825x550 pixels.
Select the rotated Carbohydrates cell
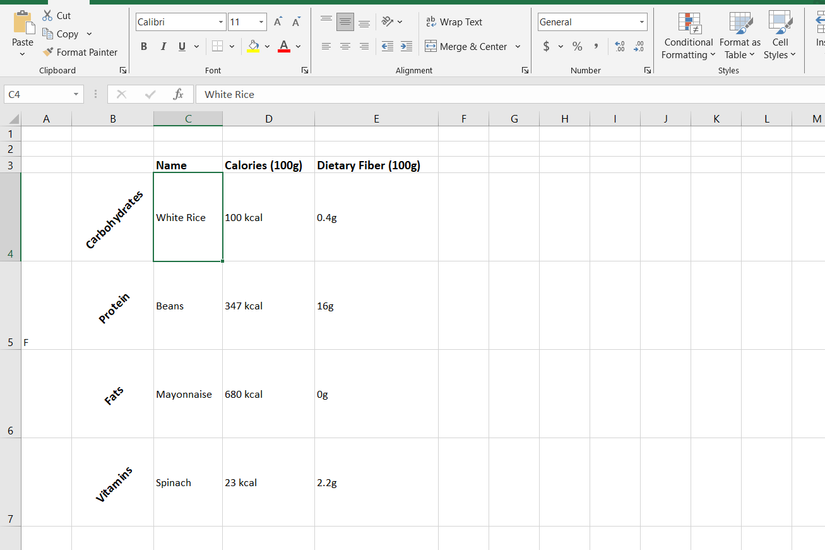113,217
